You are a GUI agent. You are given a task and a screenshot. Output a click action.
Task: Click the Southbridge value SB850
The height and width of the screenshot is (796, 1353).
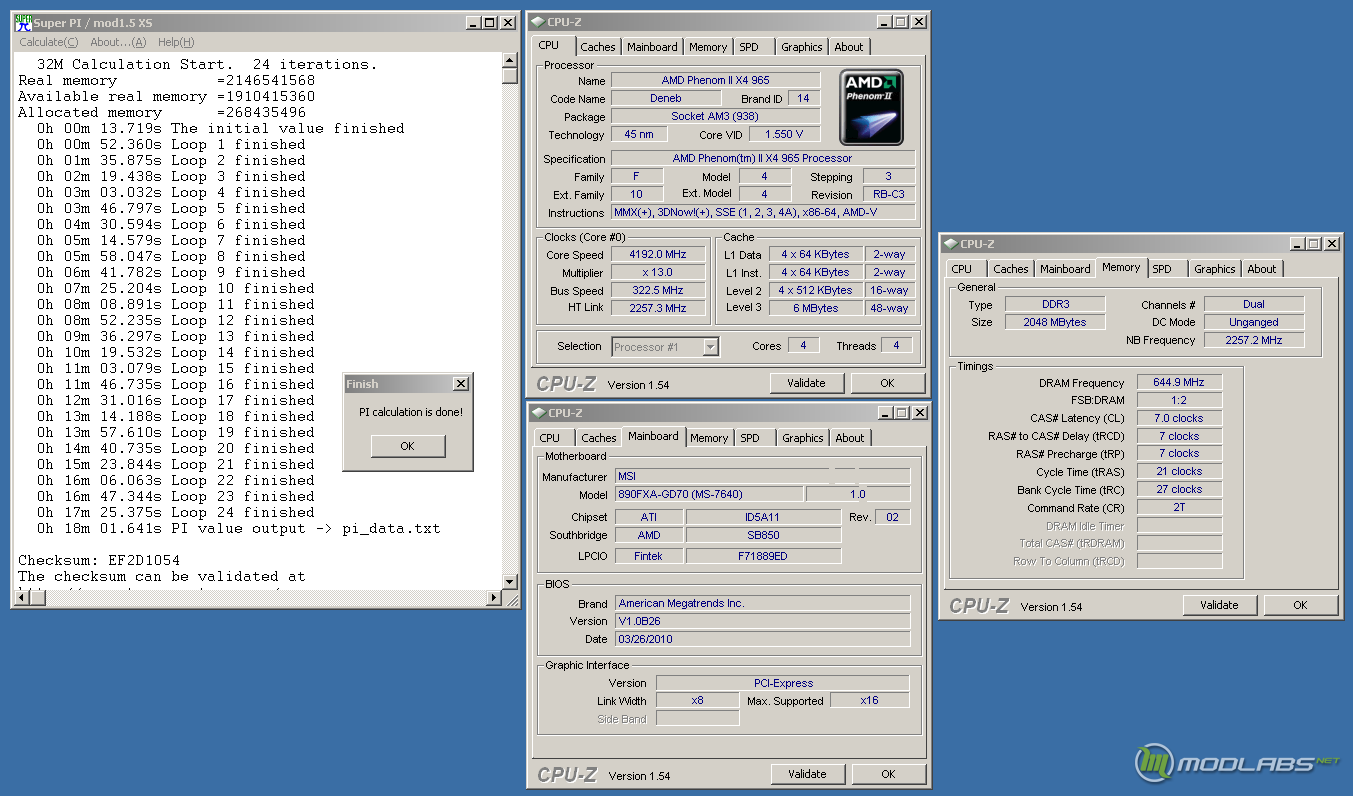pos(763,535)
